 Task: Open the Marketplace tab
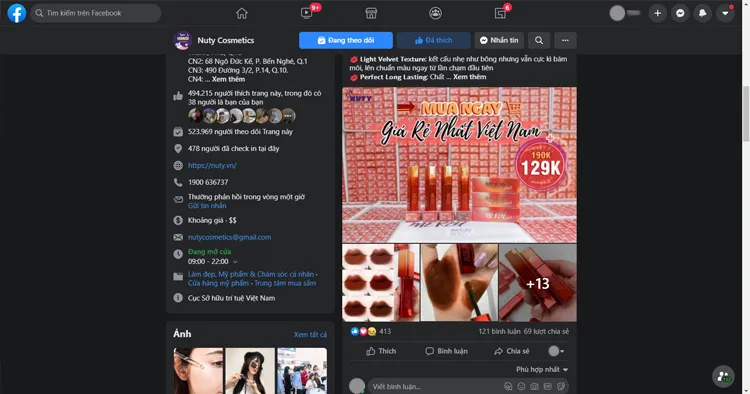tap(371, 13)
